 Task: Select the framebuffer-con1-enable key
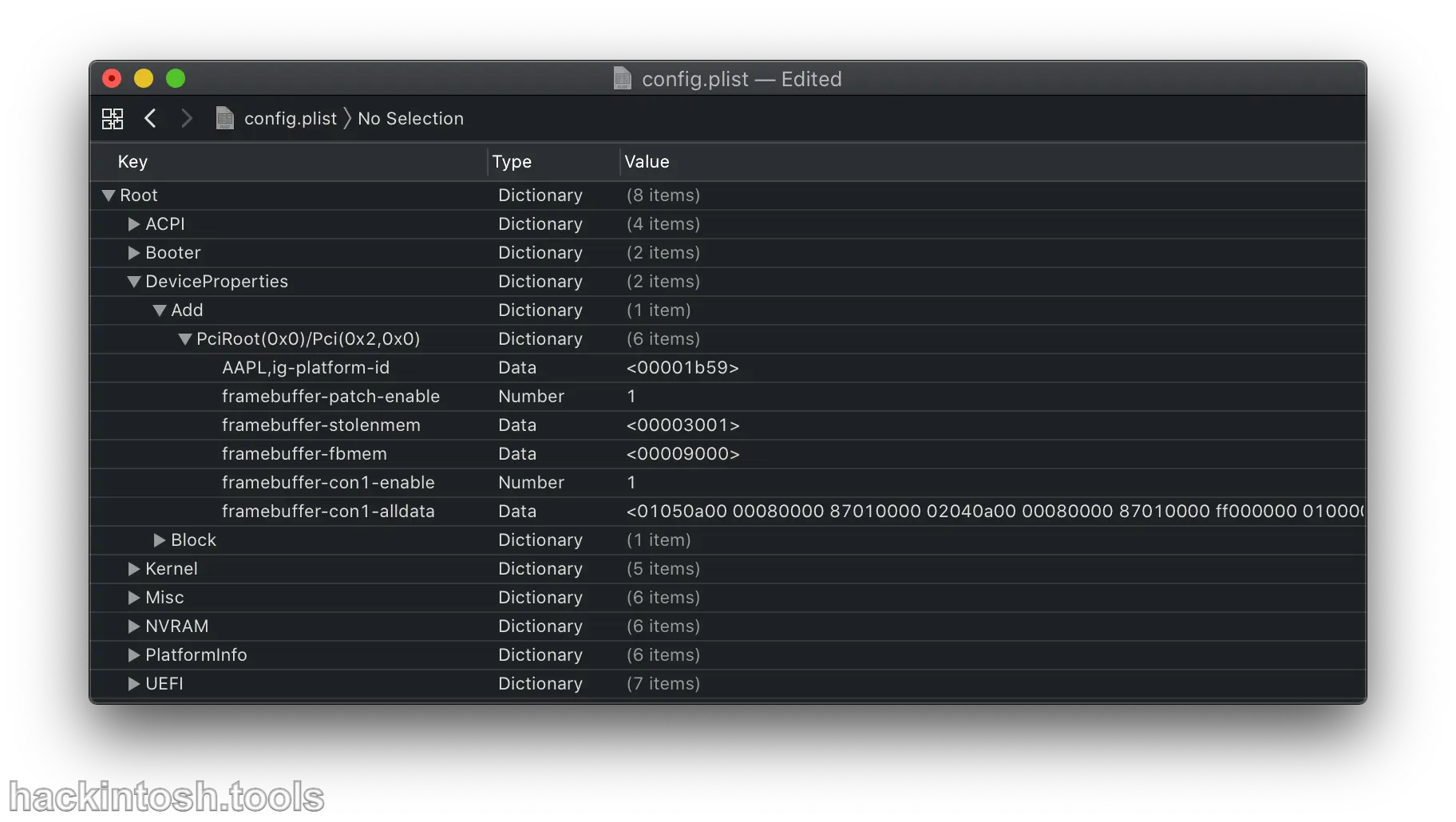click(328, 483)
